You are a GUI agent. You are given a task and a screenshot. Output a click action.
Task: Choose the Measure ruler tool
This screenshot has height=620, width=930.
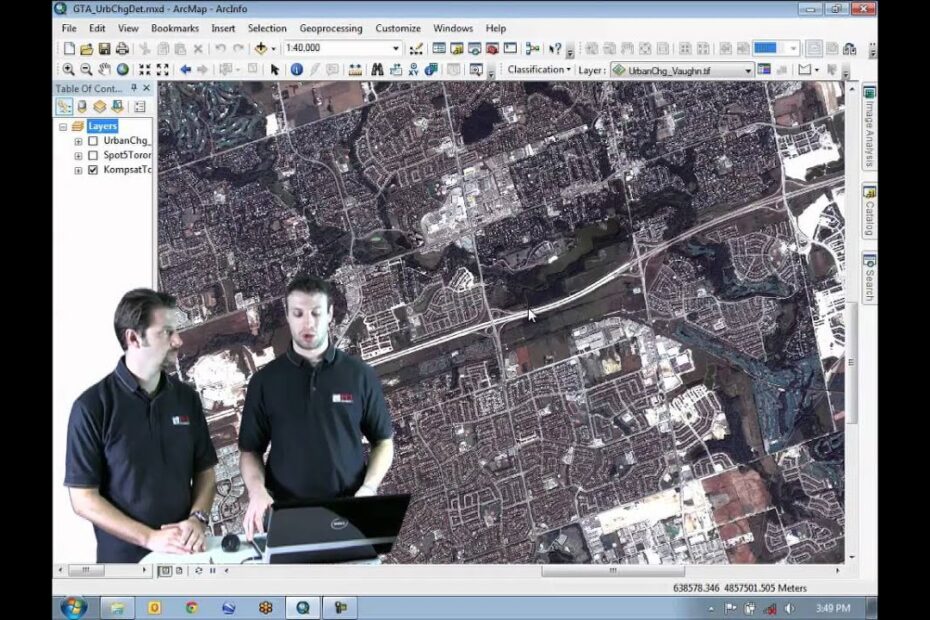click(x=355, y=70)
